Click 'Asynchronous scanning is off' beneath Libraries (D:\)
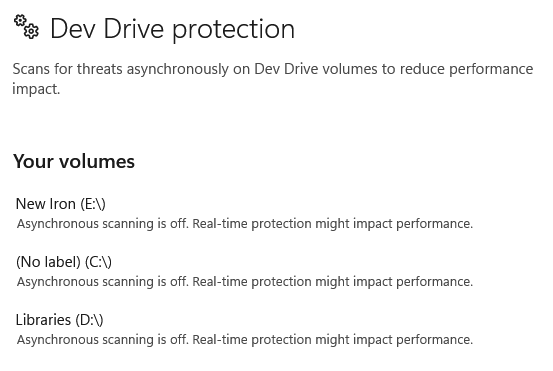This screenshot has width=553, height=371. tap(103, 340)
